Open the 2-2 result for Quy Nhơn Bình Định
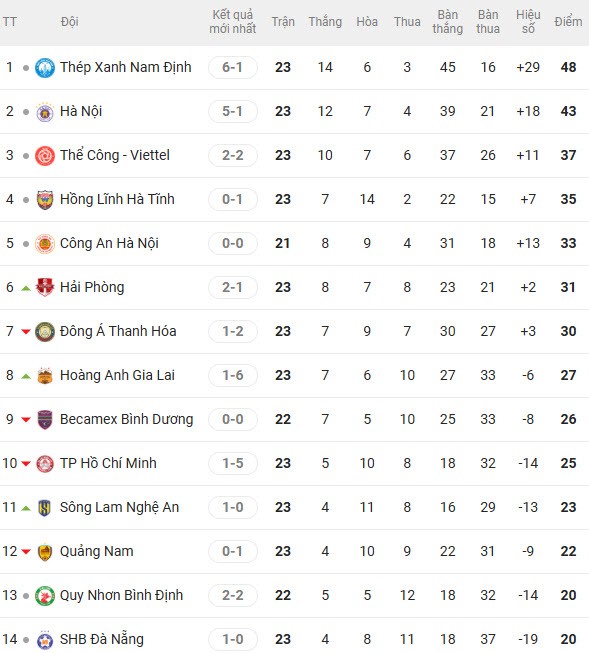Viewport: 589px width, 653px height. [233, 596]
